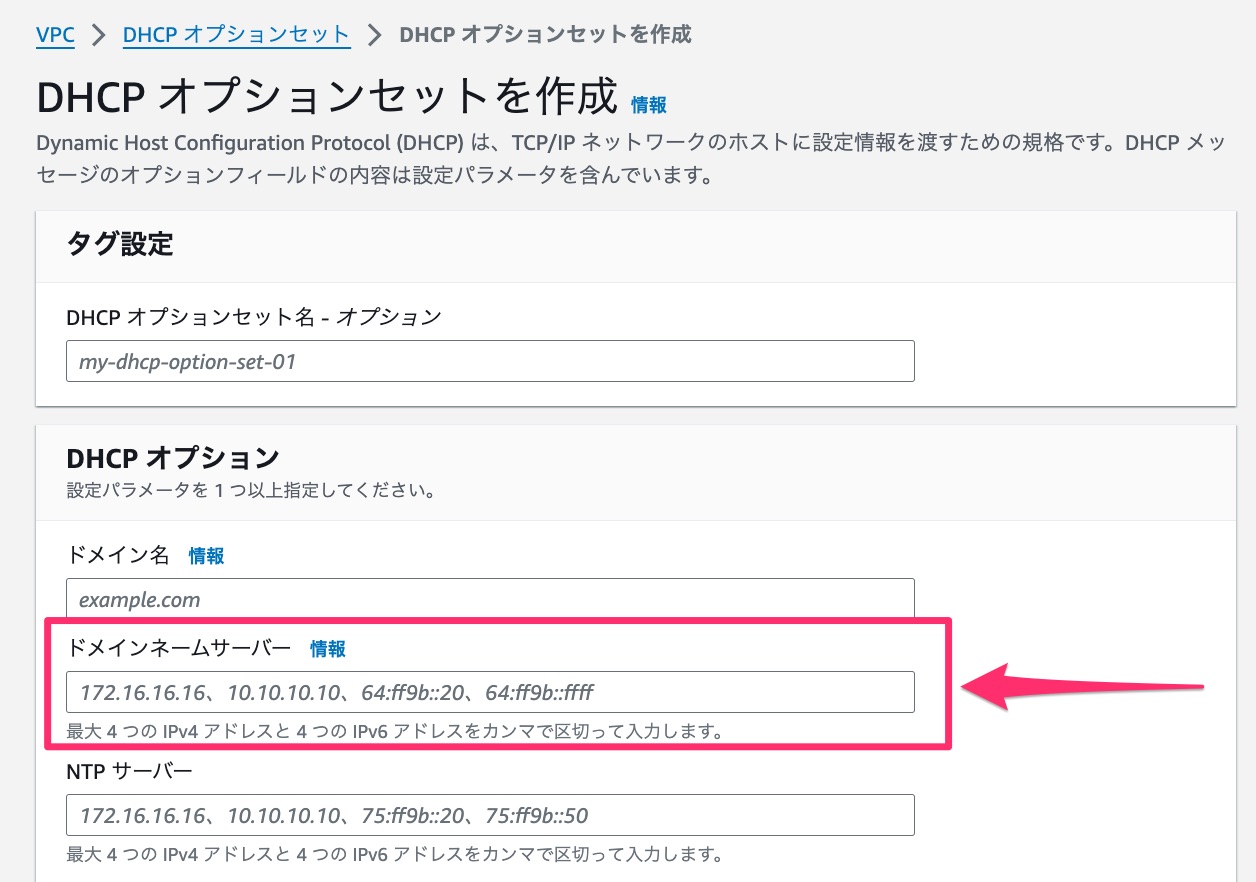Click 情報 next to ドメインネームサーバー
1256x882 pixels.
330,648
